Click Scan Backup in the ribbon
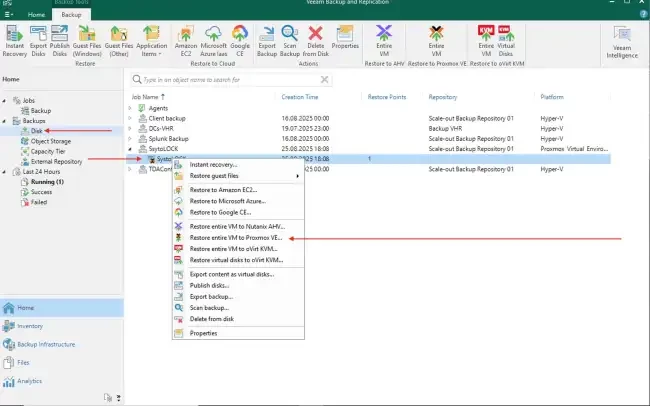Viewport: 650px width, 406px height. [x=290, y=41]
